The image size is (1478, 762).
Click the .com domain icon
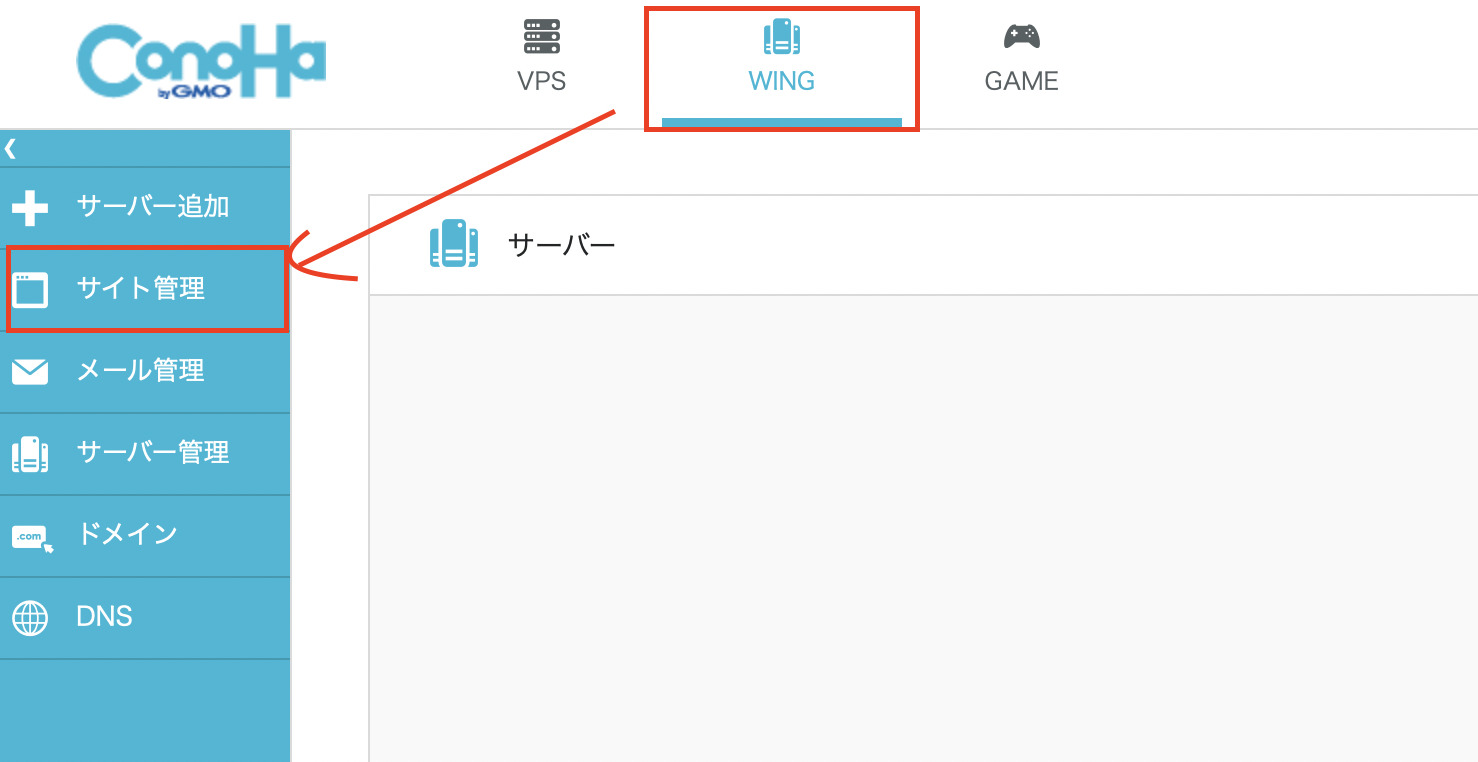click(x=32, y=538)
